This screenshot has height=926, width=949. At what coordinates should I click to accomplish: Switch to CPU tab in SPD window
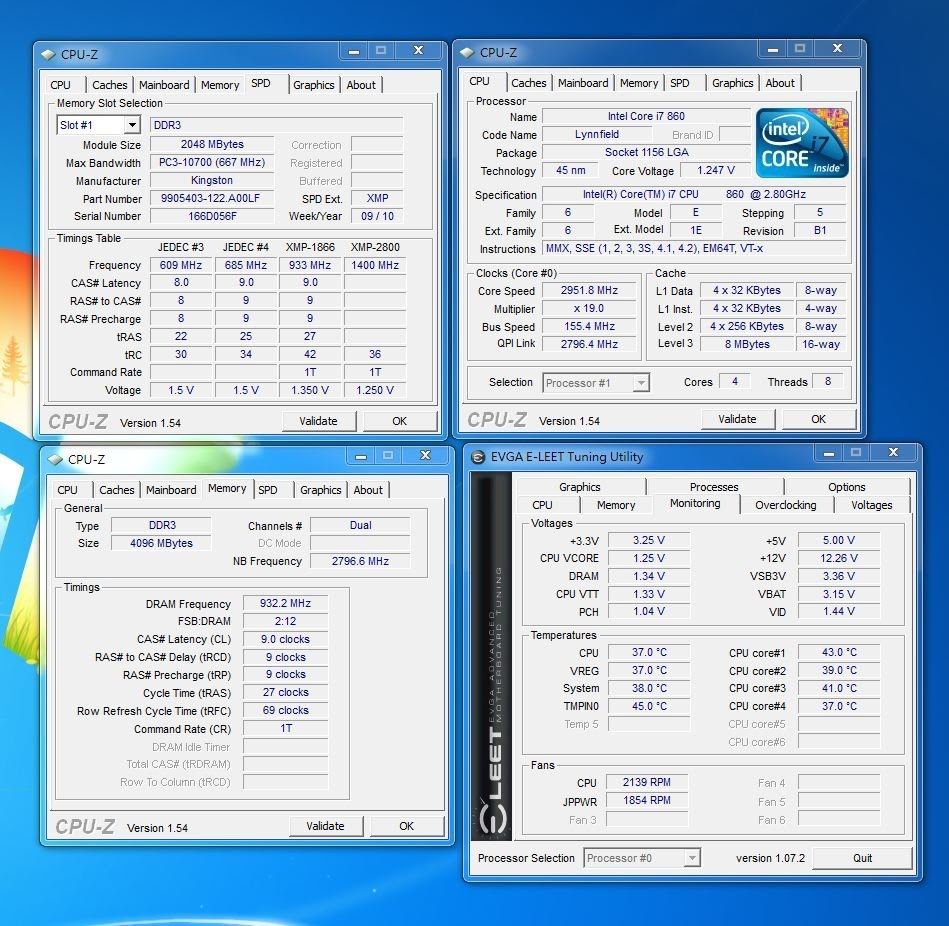[x=61, y=85]
